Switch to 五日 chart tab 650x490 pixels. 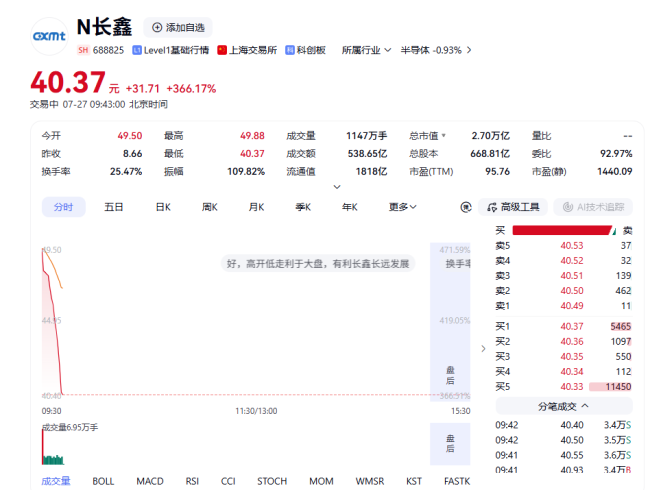pos(114,207)
